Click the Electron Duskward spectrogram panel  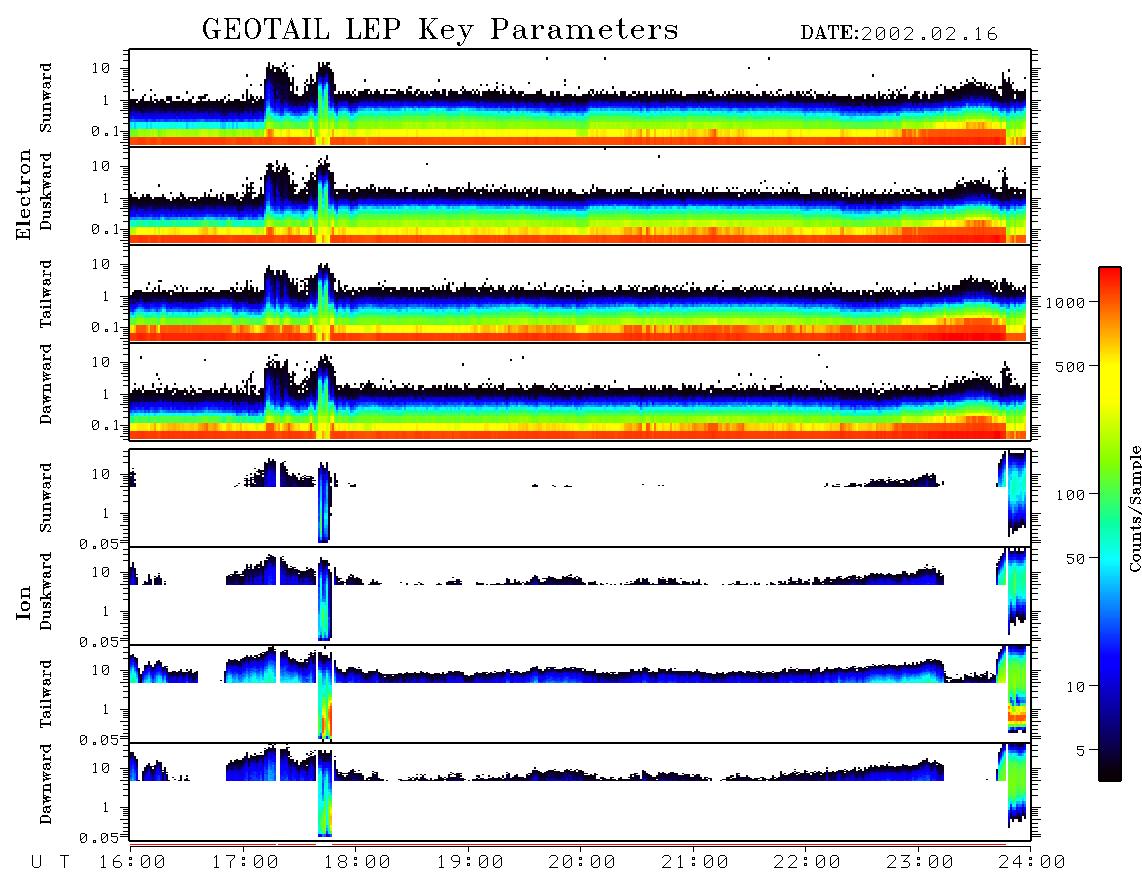click(580, 195)
